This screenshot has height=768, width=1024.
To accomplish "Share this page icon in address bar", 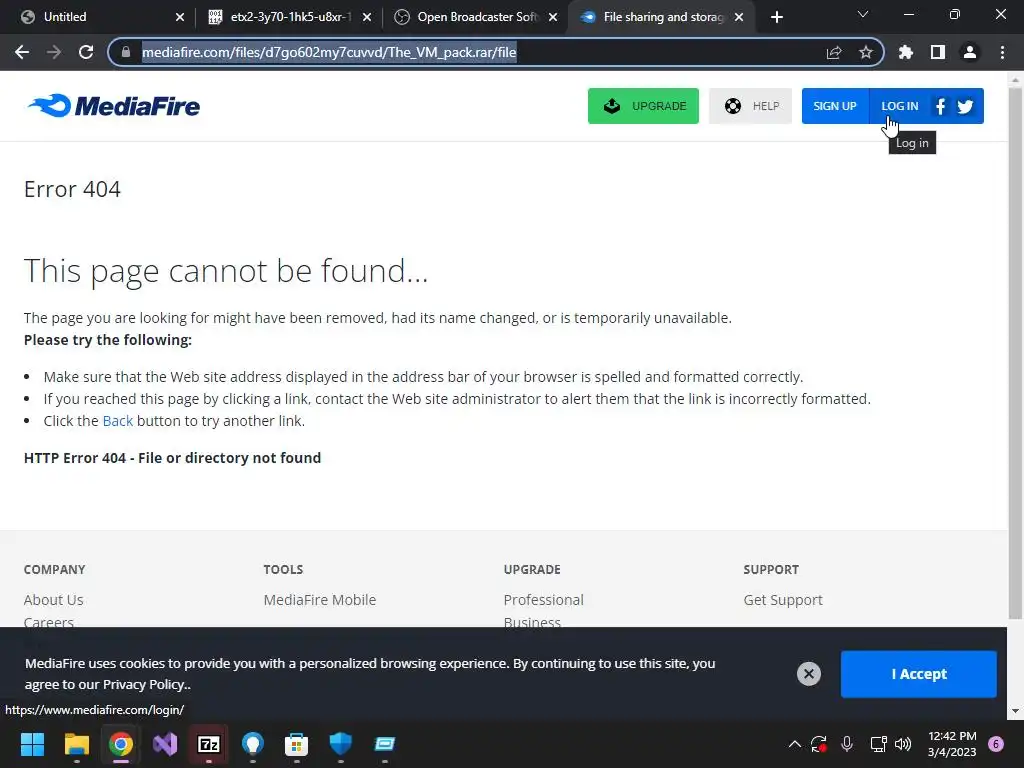I will 834,52.
